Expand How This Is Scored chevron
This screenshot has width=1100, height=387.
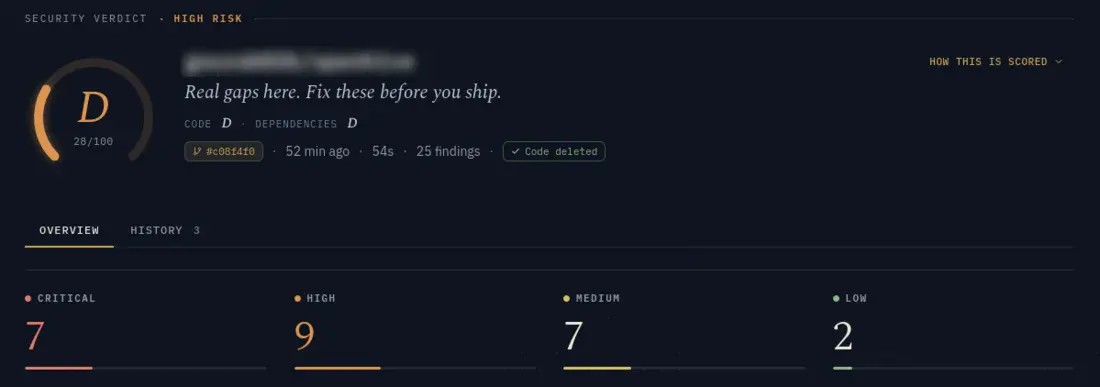point(1059,62)
